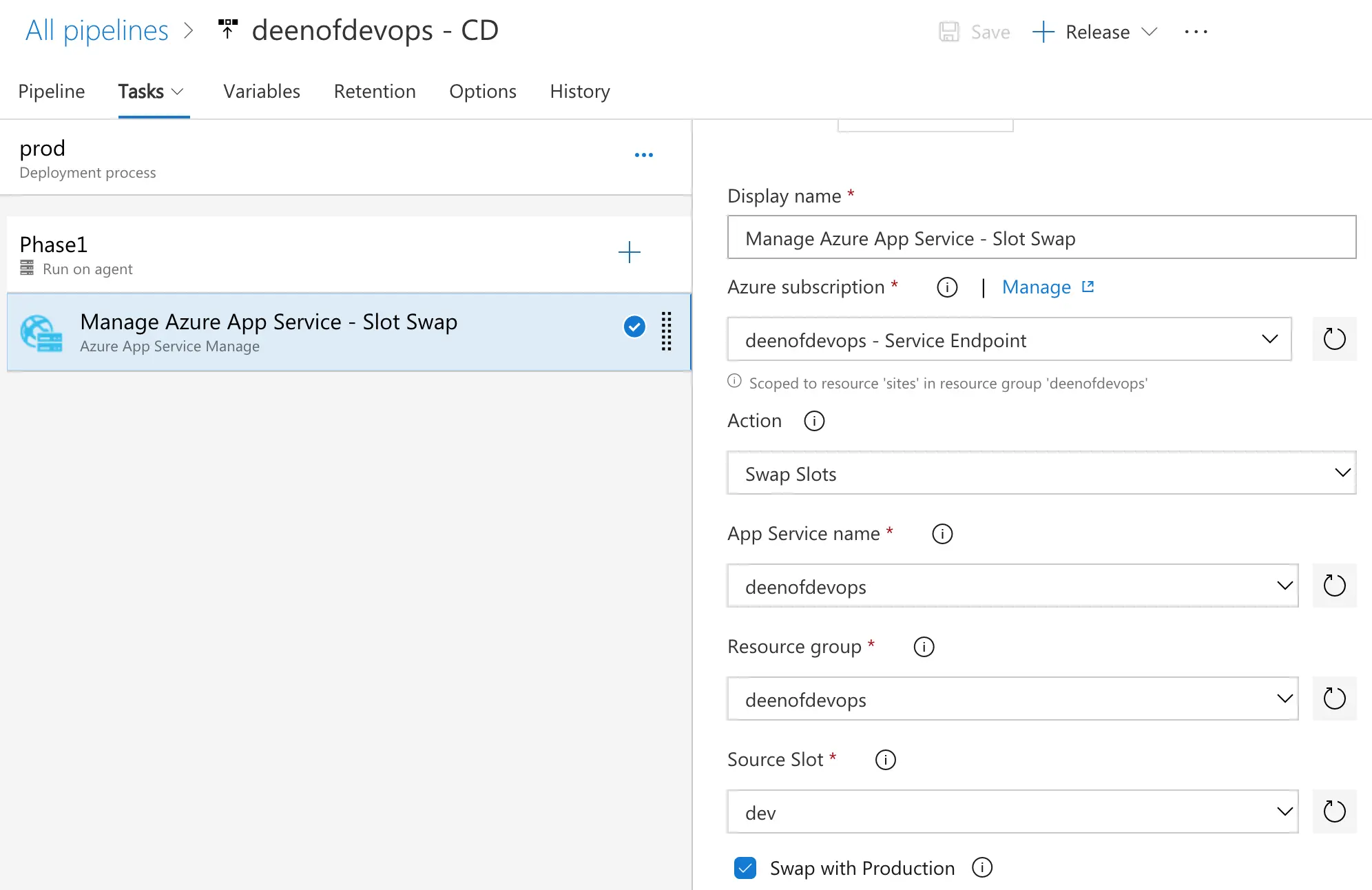Image resolution: width=1372 pixels, height=890 pixels.
Task: Switch to the Retention tab
Action: click(375, 92)
